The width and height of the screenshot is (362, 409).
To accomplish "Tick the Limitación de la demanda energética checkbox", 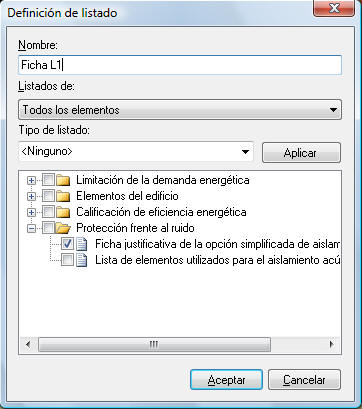I will pos(49,180).
